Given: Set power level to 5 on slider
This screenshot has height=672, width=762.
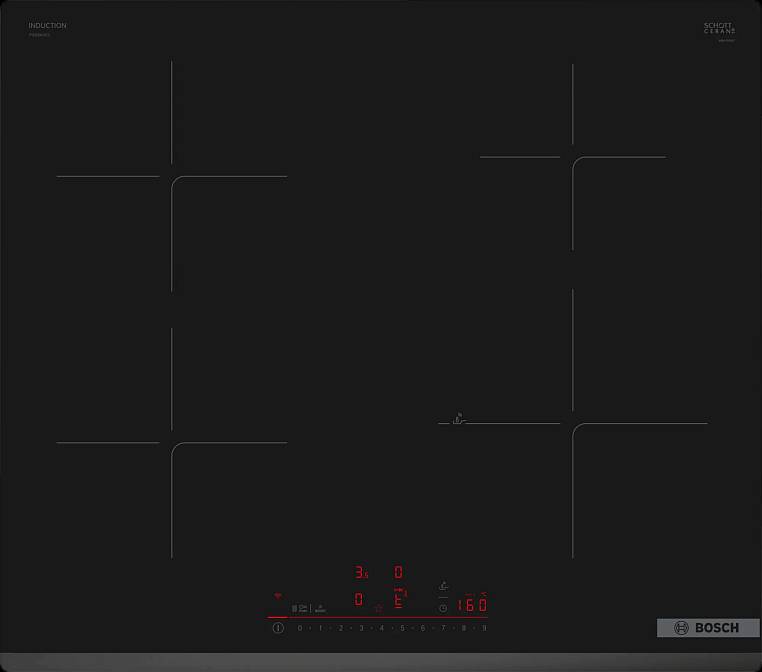Looking at the screenshot, I should click(x=402, y=628).
